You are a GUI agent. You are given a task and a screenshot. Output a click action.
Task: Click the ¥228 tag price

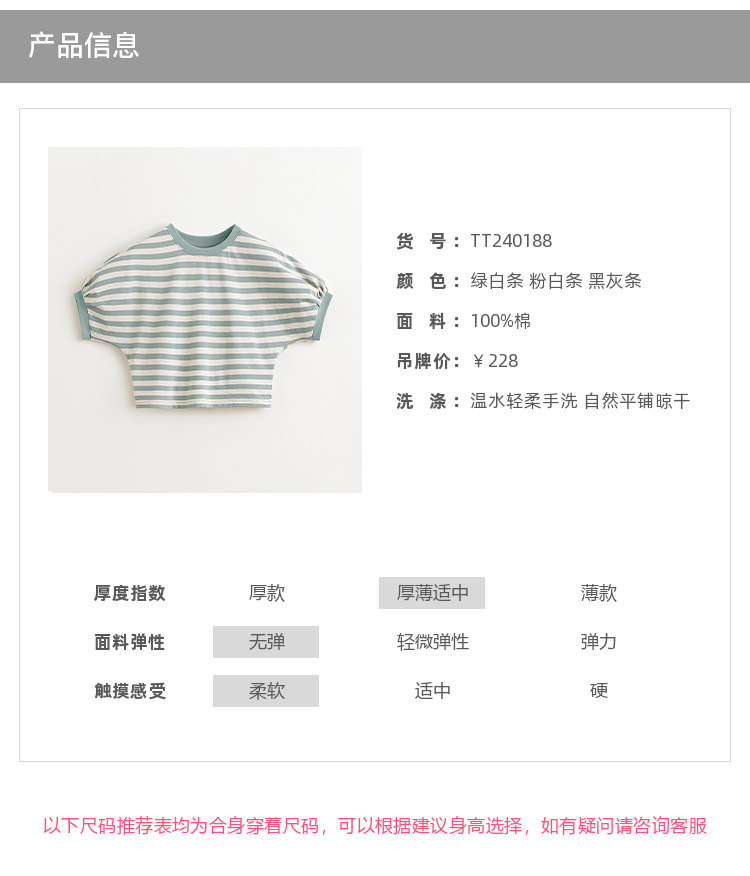coord(495,361)
